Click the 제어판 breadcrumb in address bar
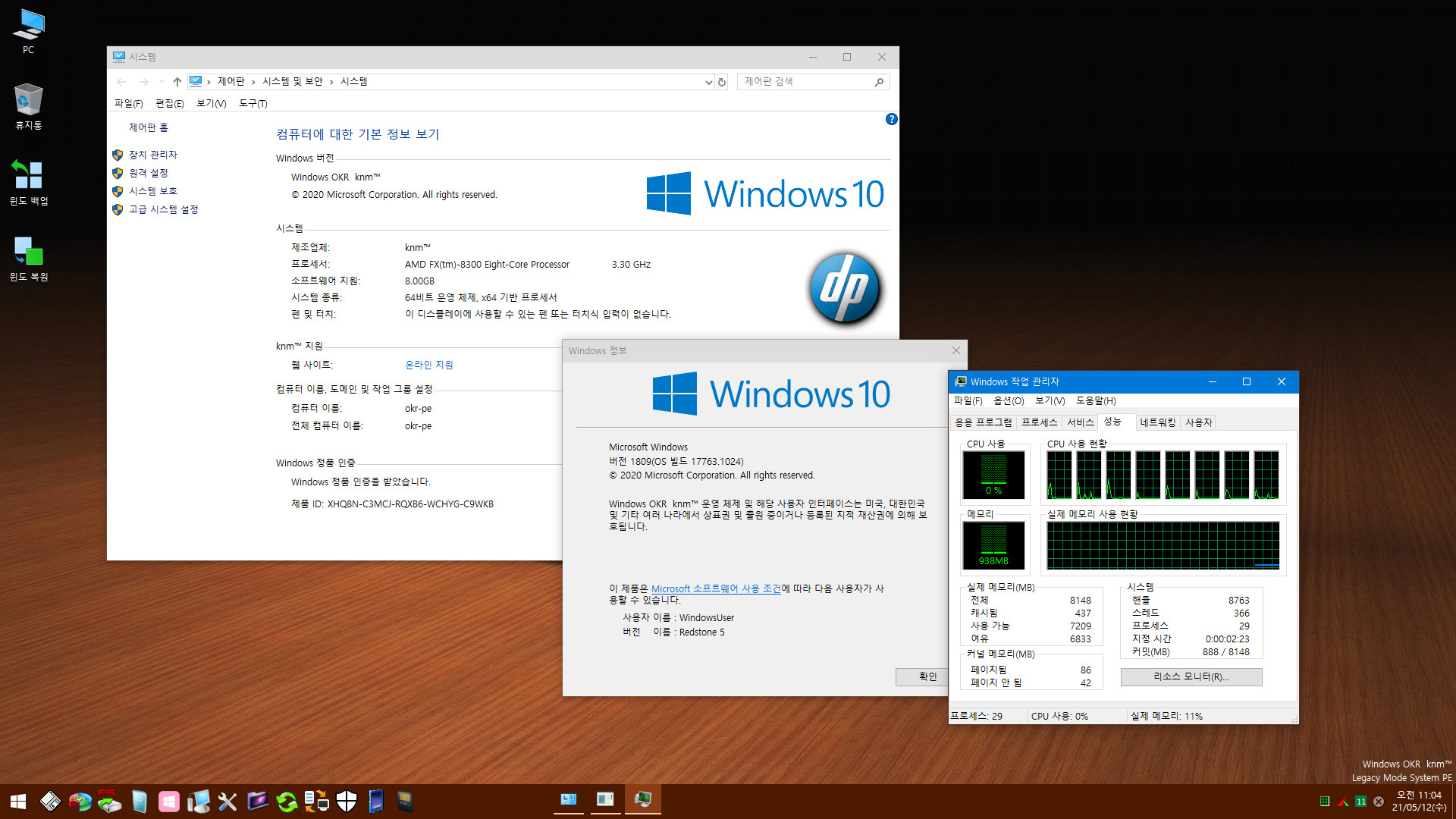 (x=231, y=82)
